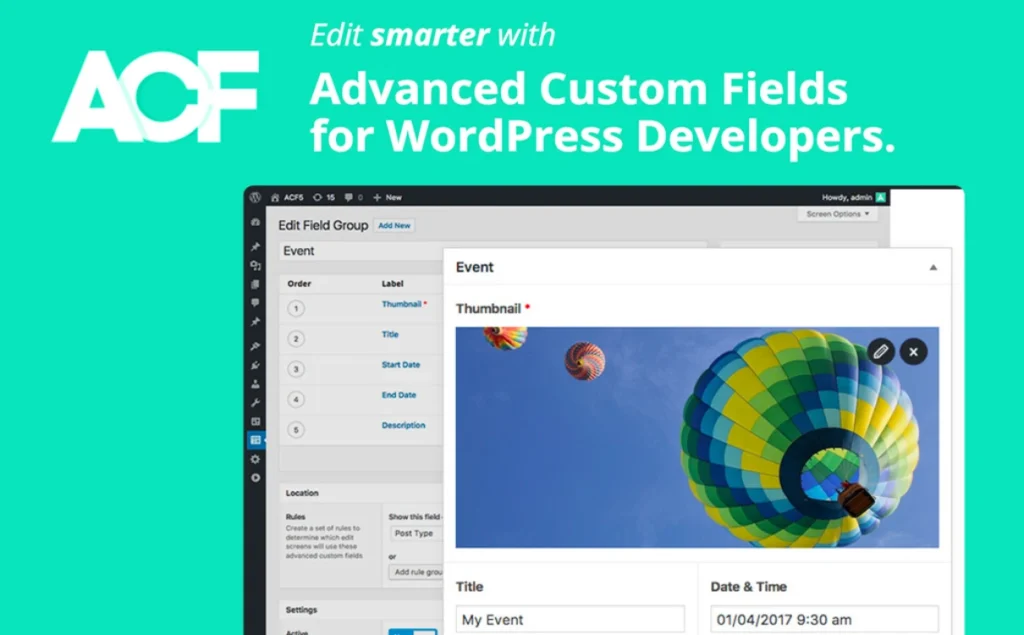Screen dimensions: 1024x635
Task: Open the ACF5 site home link
Action: [x=287, y=197]
